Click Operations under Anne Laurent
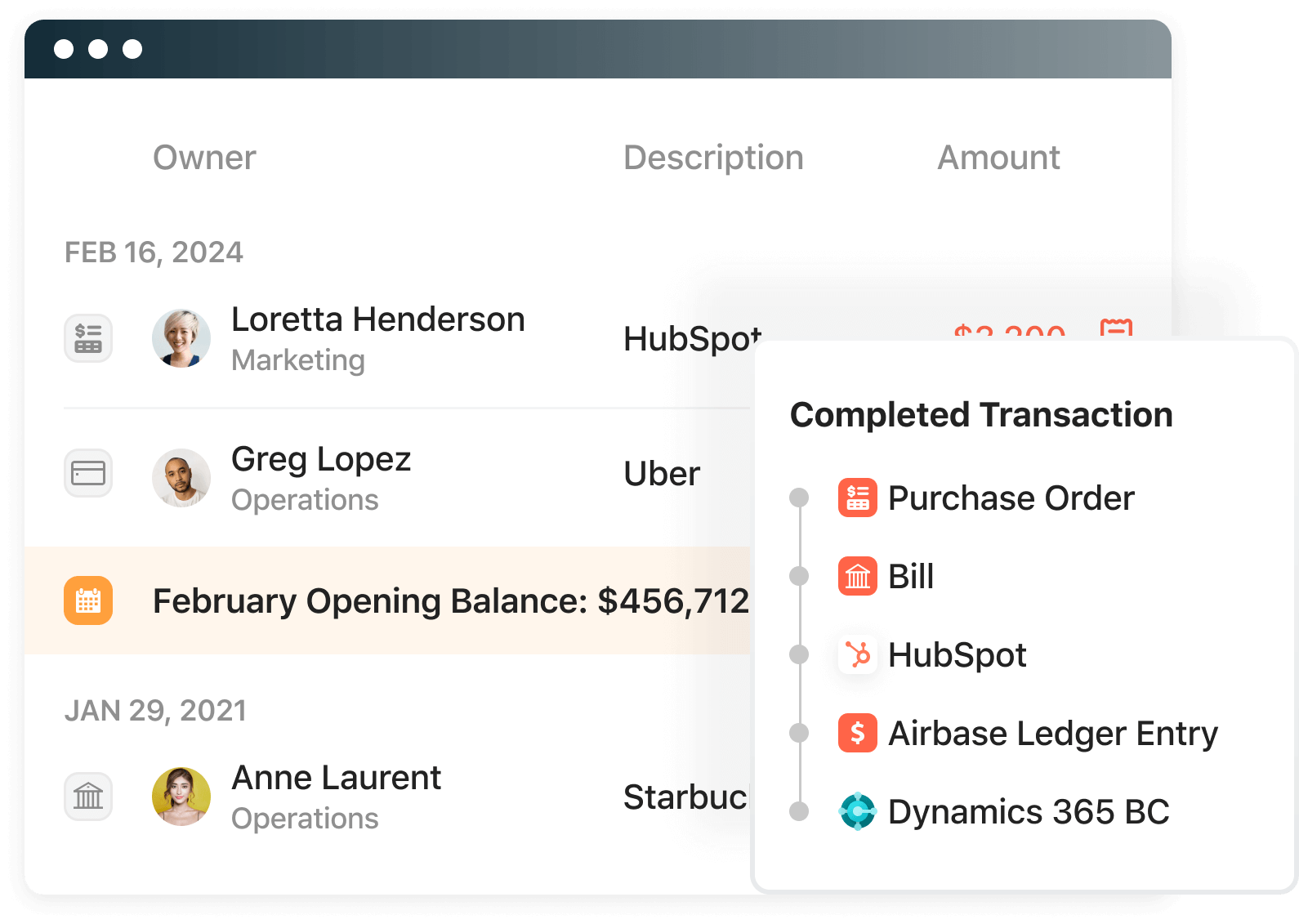This screenshot has height=924, width=1299. (305, 819)
